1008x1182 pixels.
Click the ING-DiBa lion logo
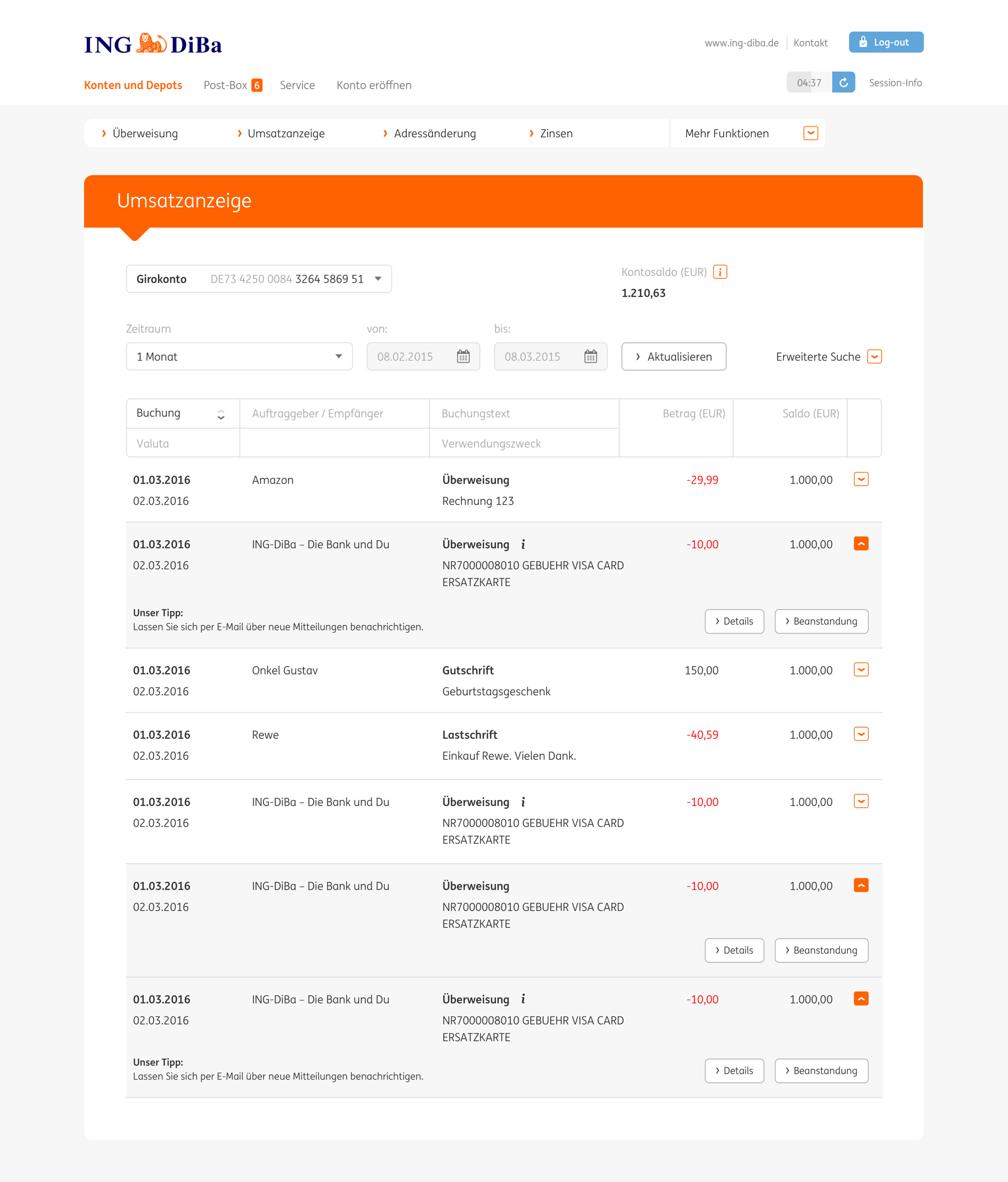pos(152,44)
